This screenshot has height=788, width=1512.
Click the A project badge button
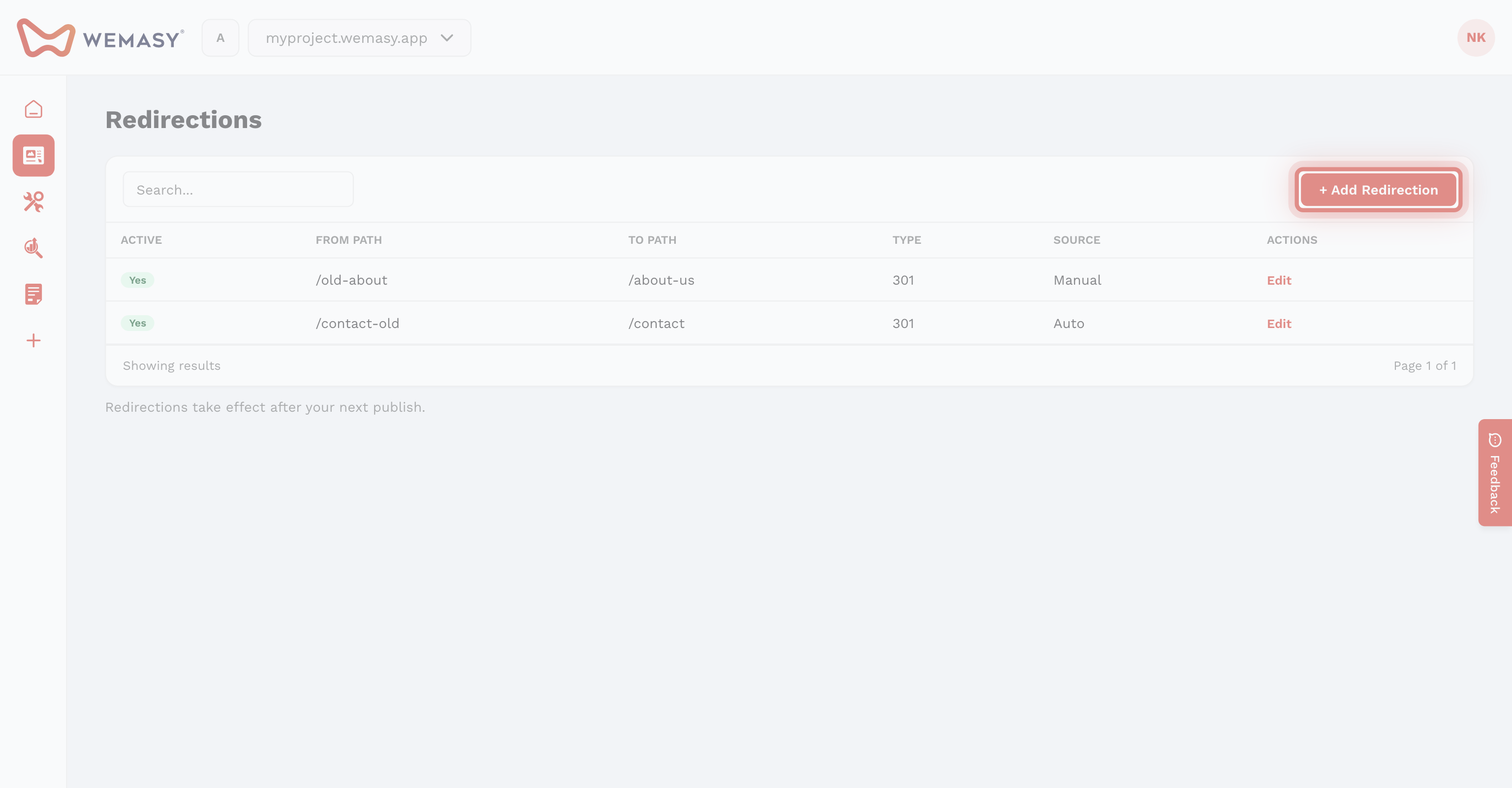(x=220, y=38)
